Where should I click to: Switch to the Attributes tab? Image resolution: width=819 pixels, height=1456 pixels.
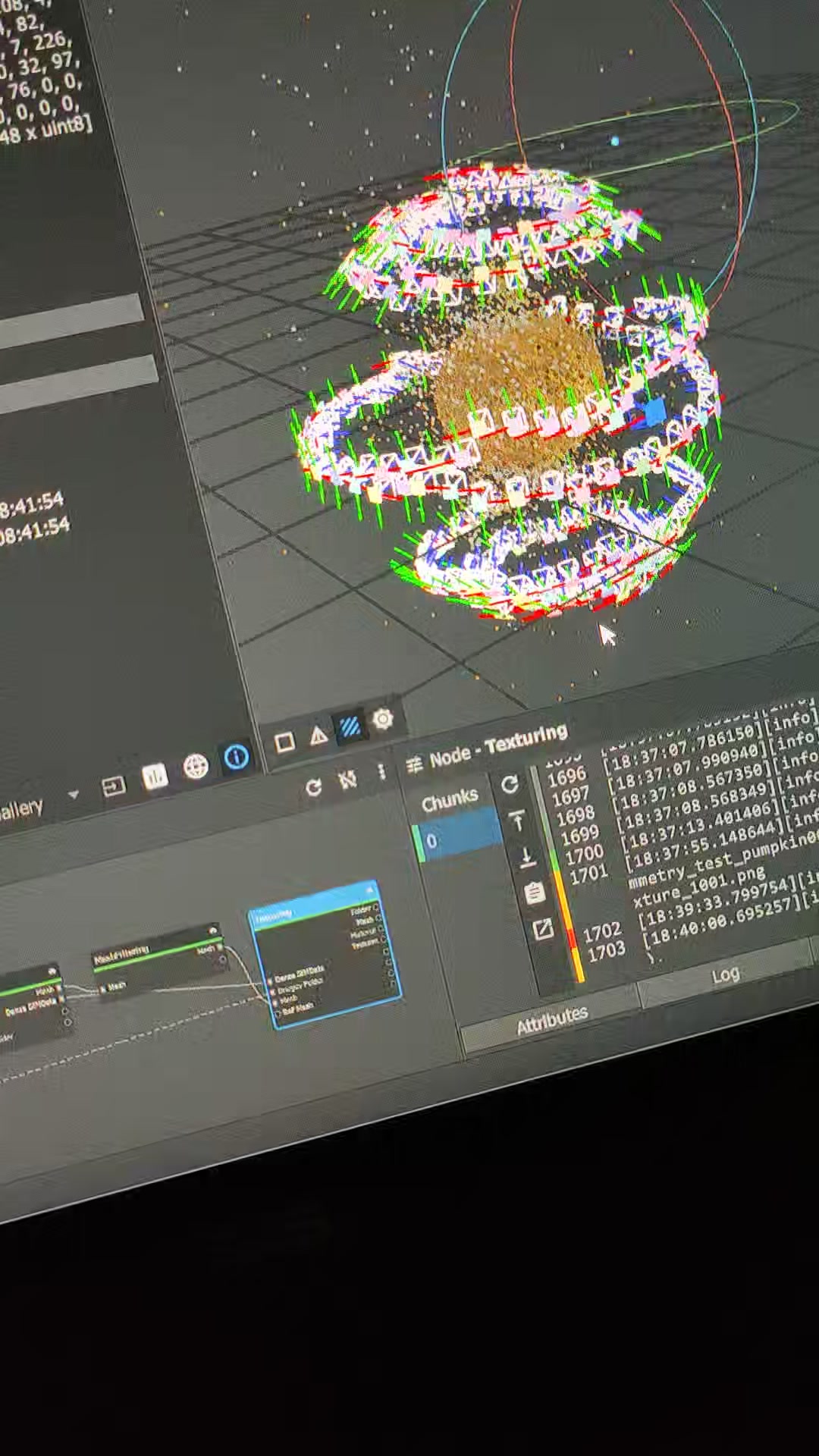551,1021
